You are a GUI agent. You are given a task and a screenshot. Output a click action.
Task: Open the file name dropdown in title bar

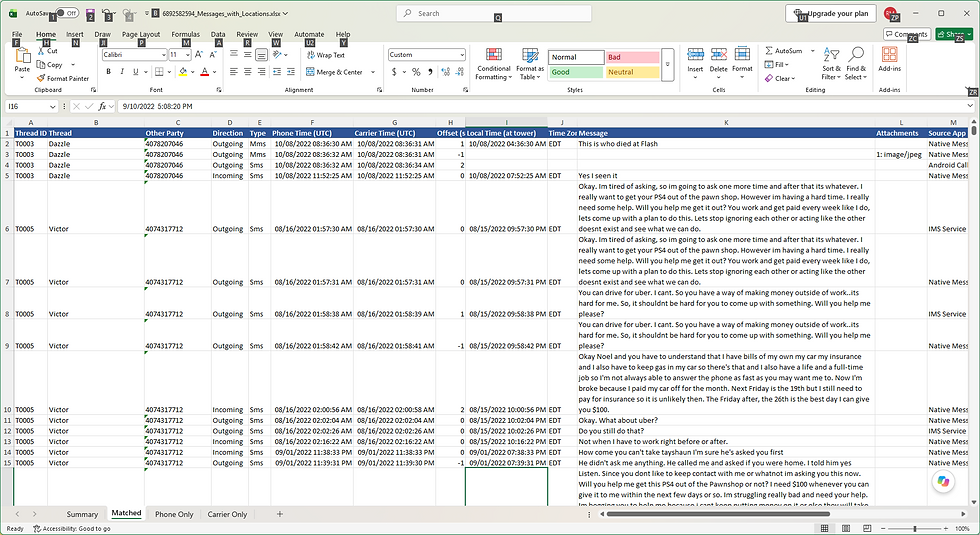point(286,13)
